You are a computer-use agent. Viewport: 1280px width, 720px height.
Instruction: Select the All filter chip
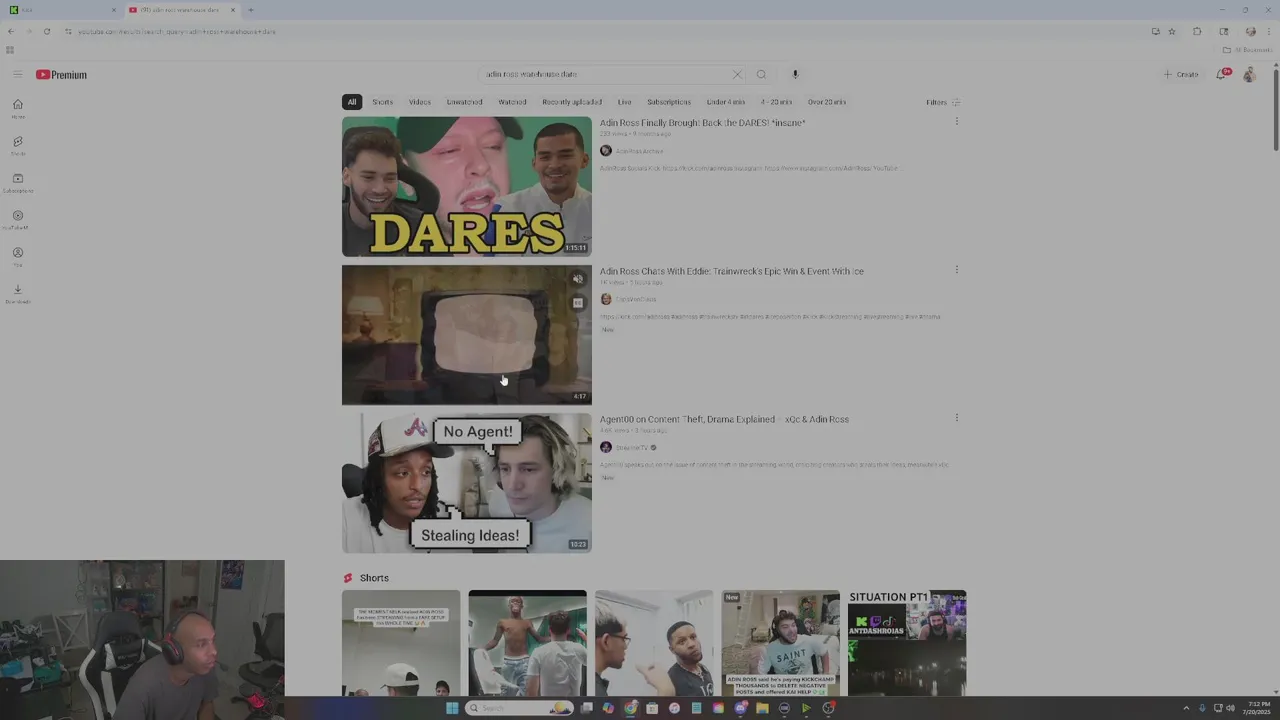pos(351,102)
